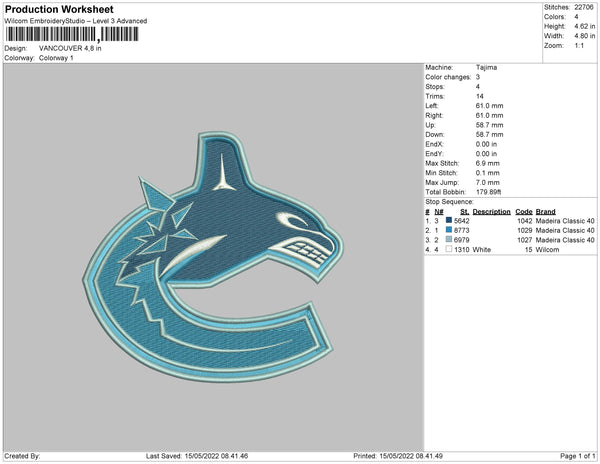Viewport: 600px width, 464px height.
Task: Click the 'Stop Sequence:' heading
Action: pyautogui.click(x=449, y=202)
